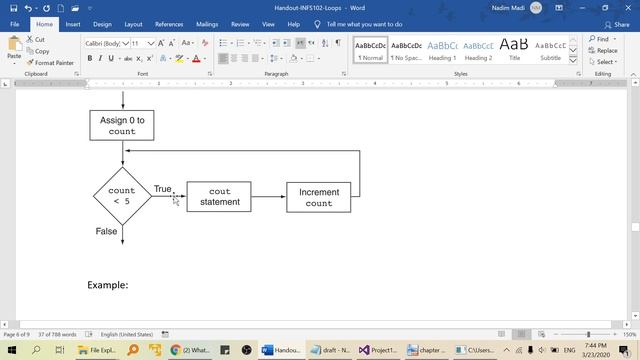Toggle Align Right
Image resolution: width=640 pixels, height=360 pixels.
(x=244, y=59)
